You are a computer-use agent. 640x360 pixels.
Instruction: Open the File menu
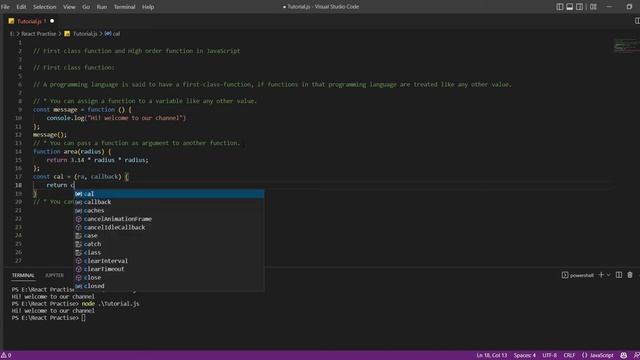pos(5,7)
